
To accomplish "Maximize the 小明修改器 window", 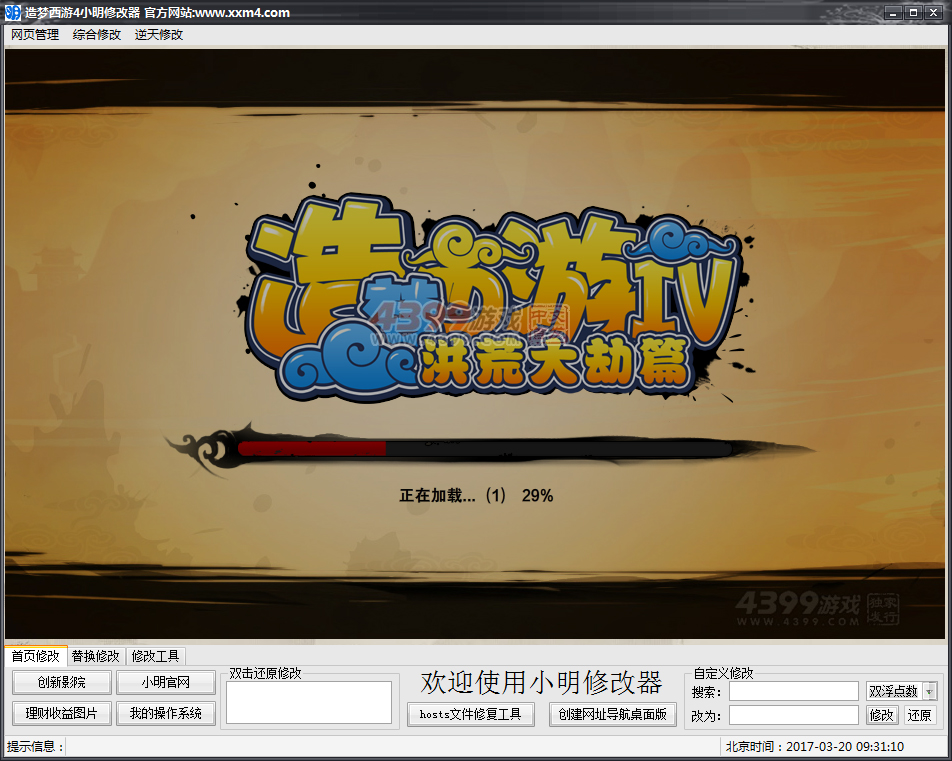I will (x=913, y=12).
